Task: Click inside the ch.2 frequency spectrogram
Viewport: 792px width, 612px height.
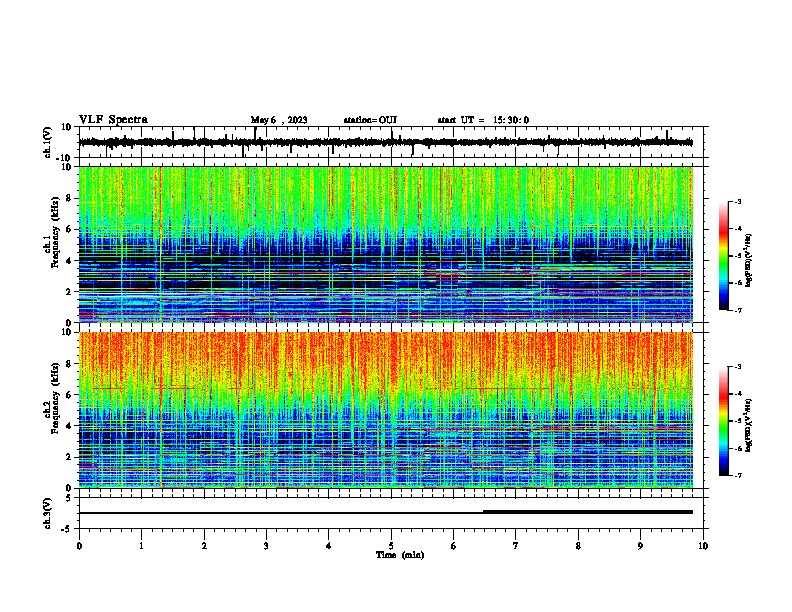Action: 386,410
